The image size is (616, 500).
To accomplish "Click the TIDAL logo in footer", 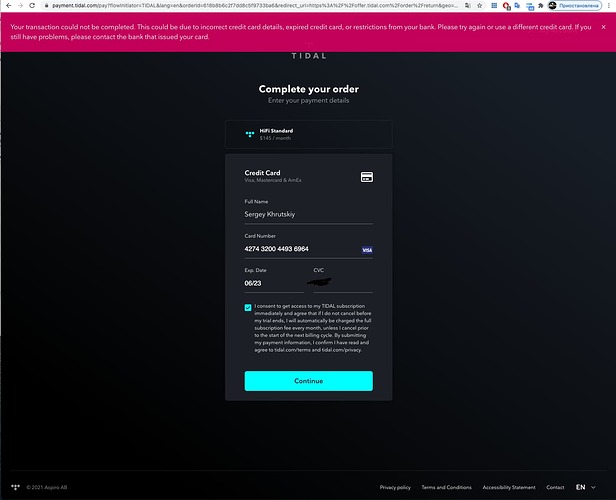I will coord(14,487).
